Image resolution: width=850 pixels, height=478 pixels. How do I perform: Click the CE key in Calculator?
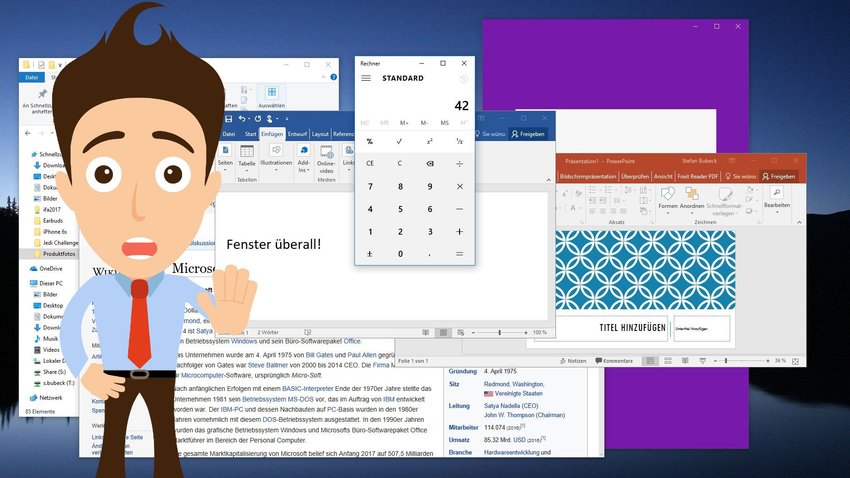click(370, 163)
